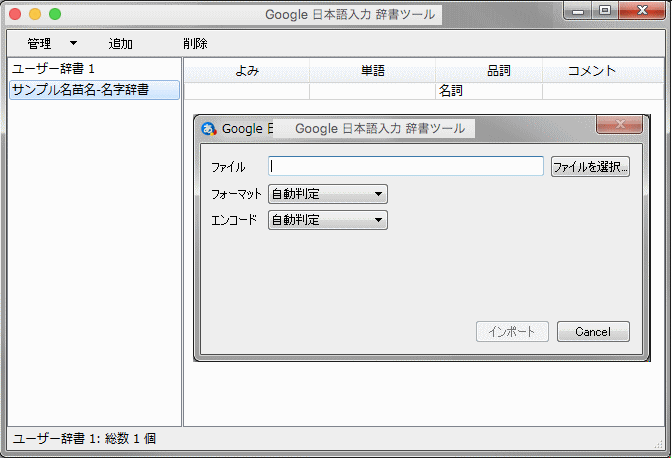Close the import dialog with its X button

619,124
